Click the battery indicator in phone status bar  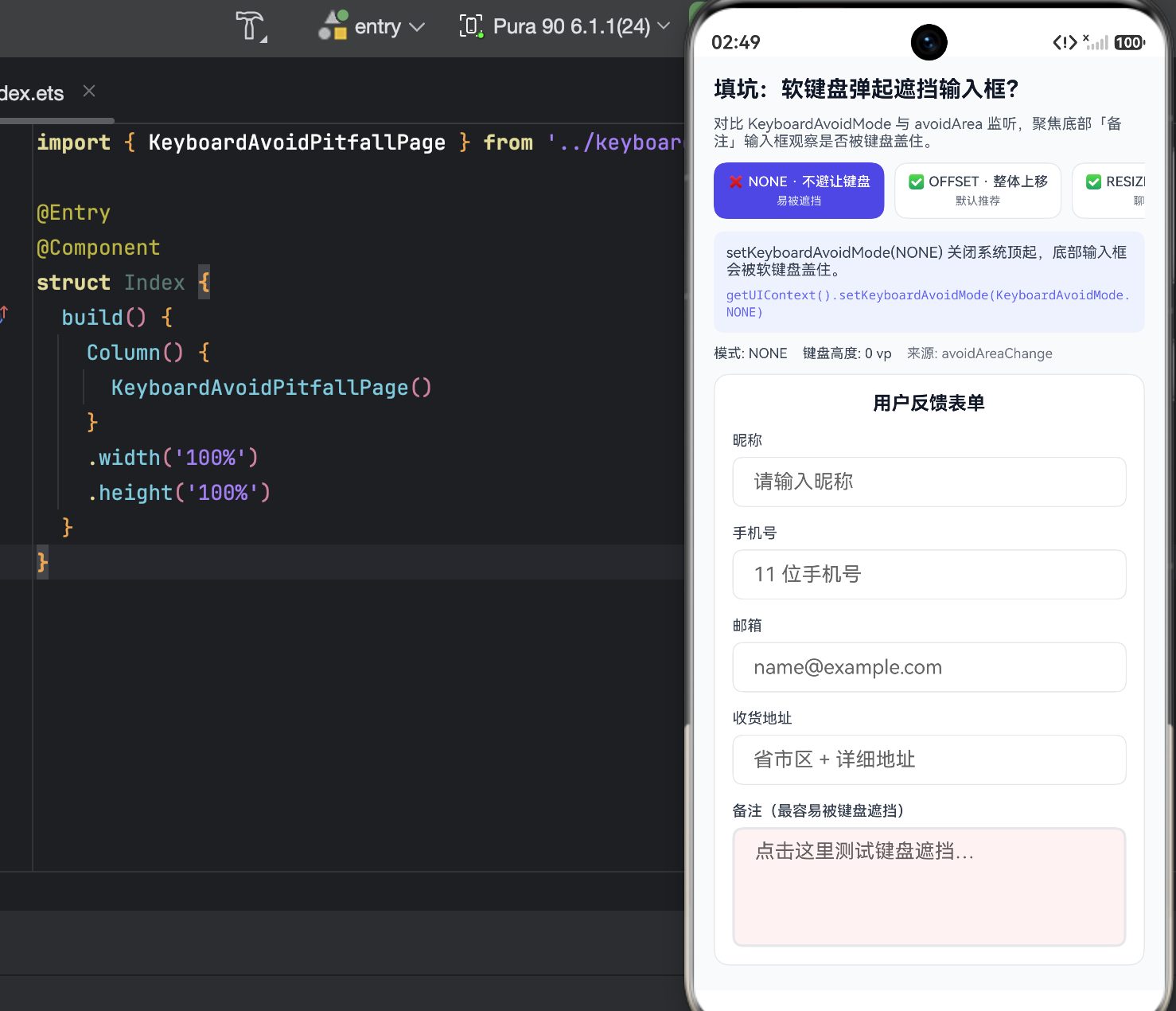pyautogui.click(x=1129, y=42)
